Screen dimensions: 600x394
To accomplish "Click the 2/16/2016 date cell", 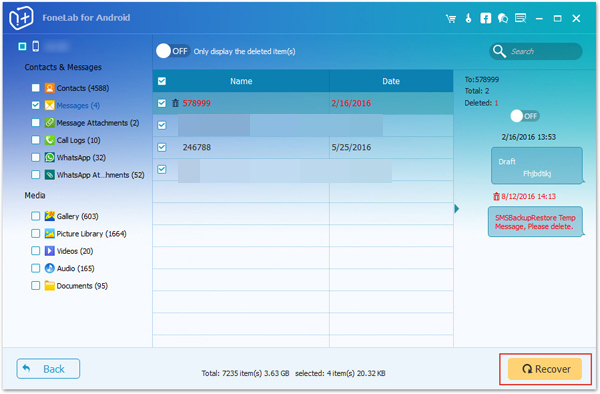I will pyautogui.click(x=351, y=103).
